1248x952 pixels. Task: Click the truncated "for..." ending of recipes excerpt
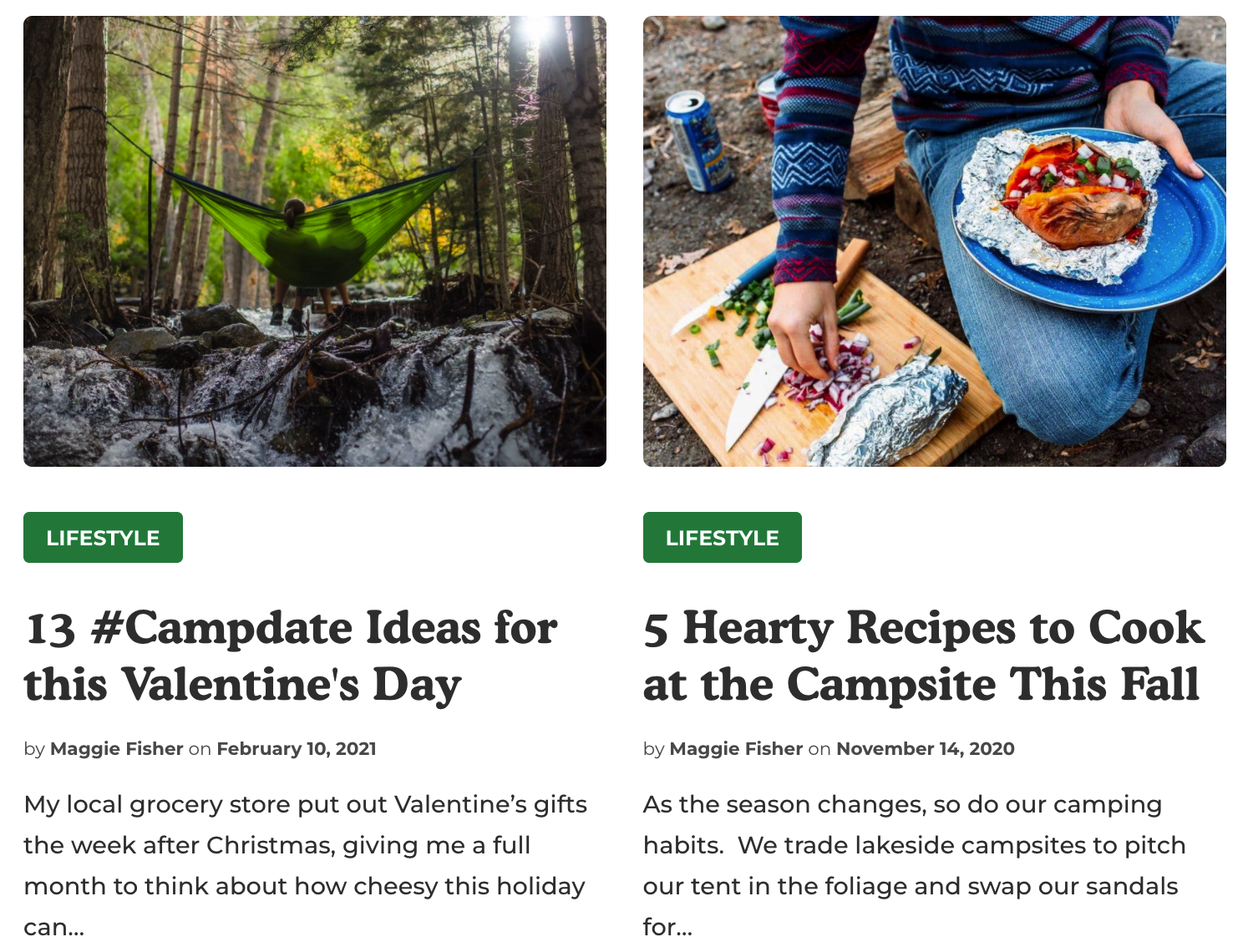667,928
